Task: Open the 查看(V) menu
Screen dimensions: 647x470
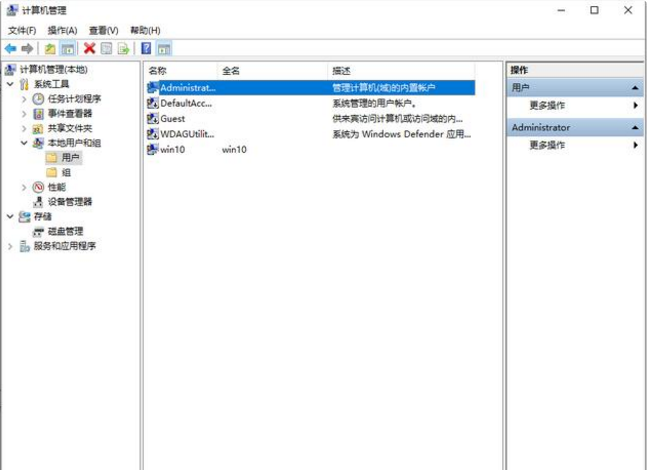Action: click(x=103, y=31)
